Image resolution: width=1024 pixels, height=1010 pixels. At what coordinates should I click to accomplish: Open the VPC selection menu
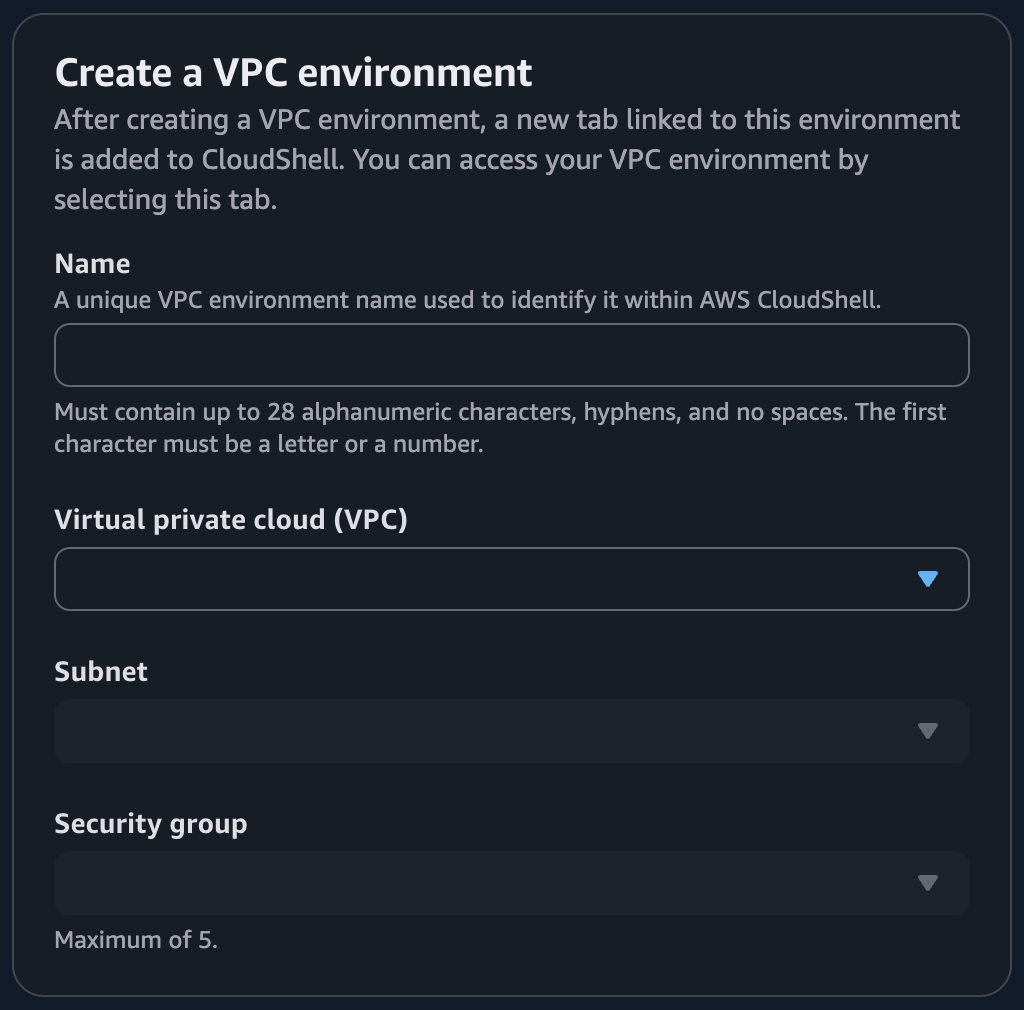click(512, 578)
